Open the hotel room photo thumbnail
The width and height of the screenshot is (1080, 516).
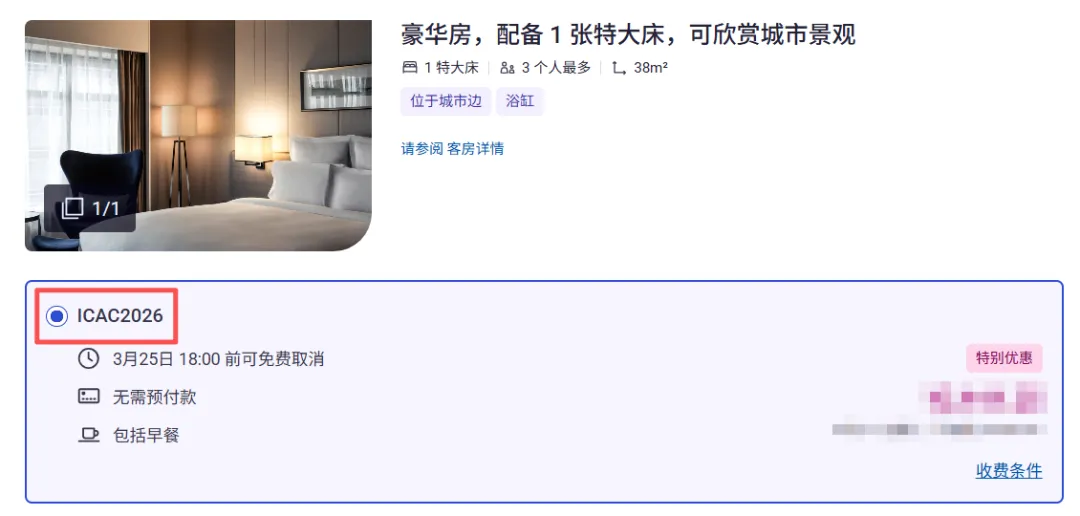pos(198,136)
